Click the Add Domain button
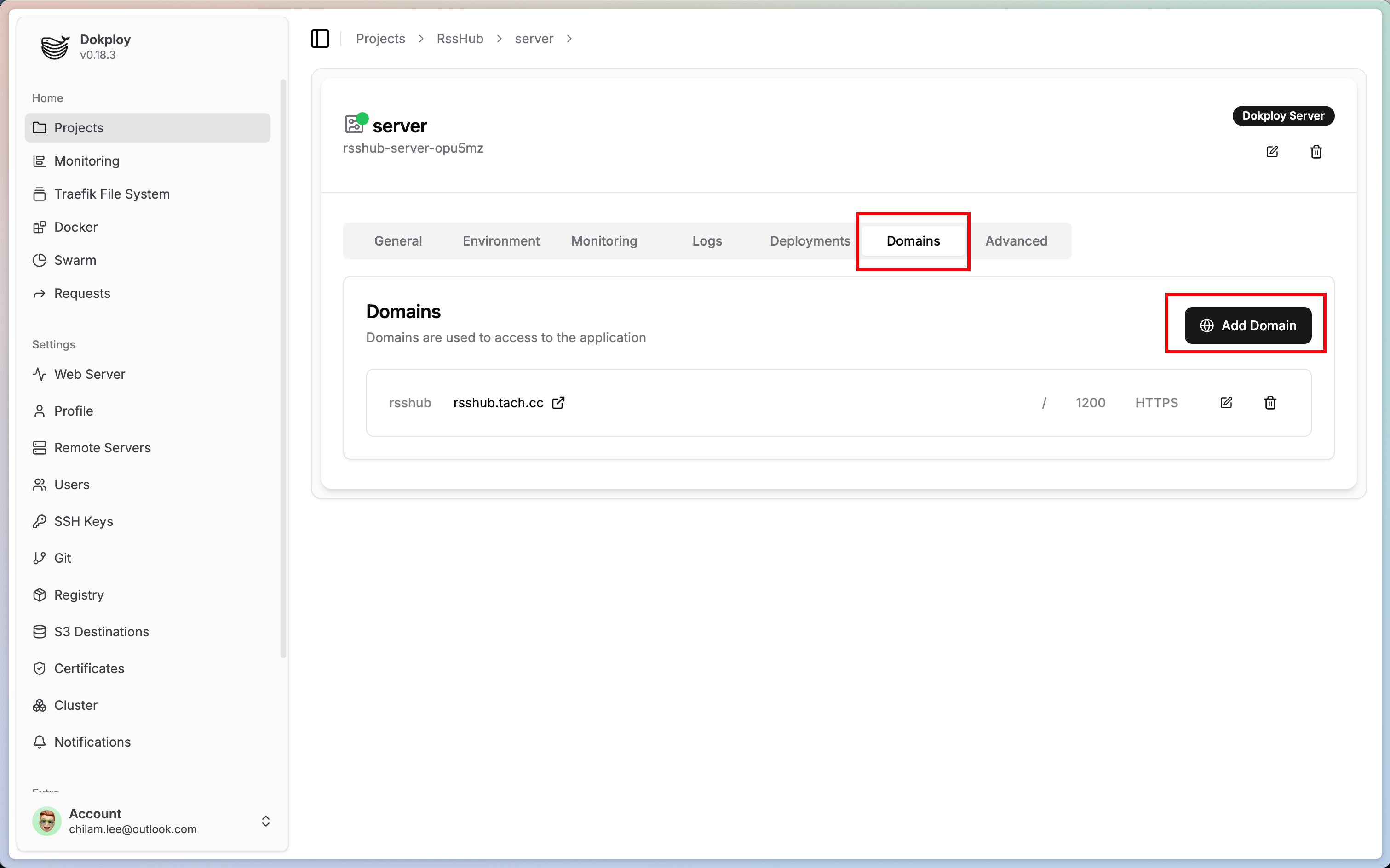The image size is (1390, 868). [1247, 325]
